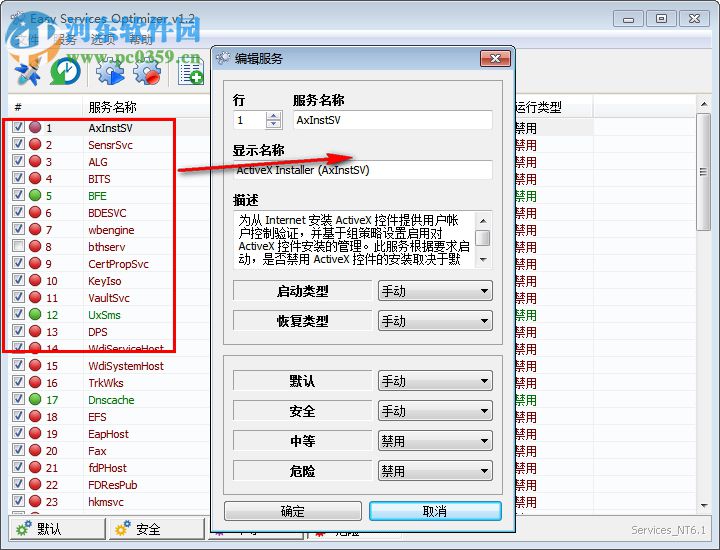Decrease the 行 row number spinner
This screenshot has height=550, width=720.
coord(273,124)
